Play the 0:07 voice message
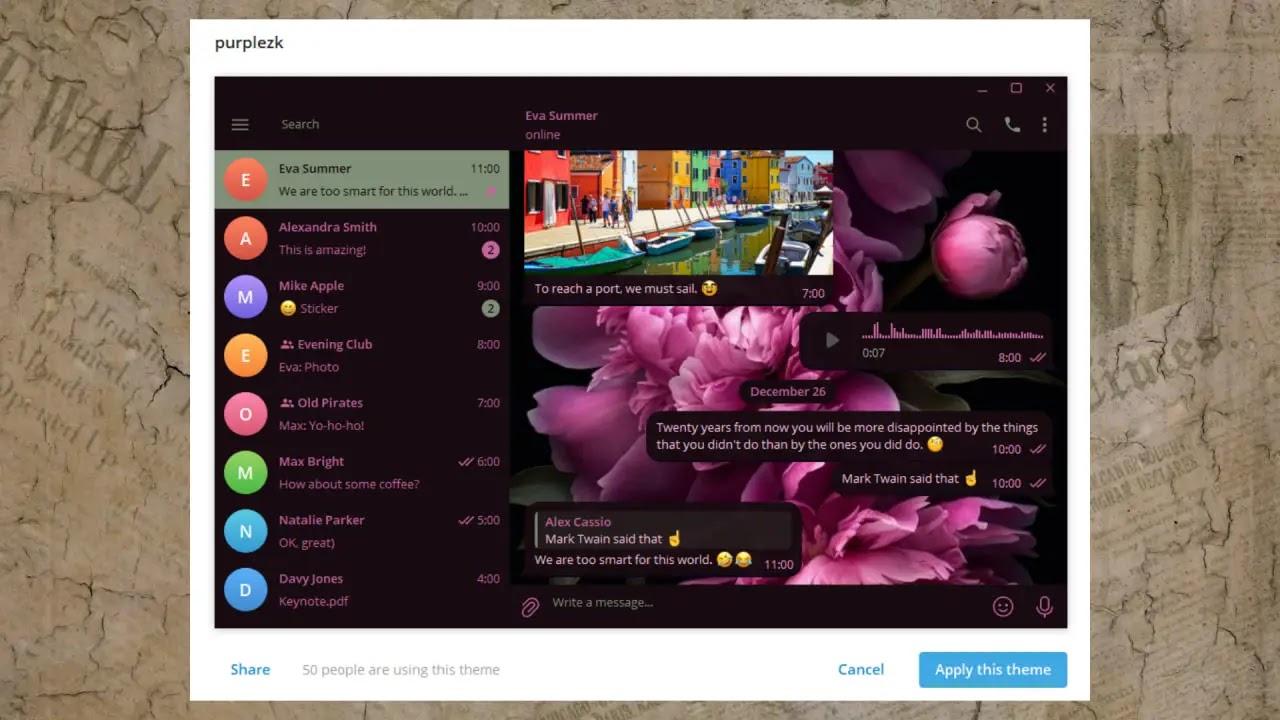This screenshot has height=720, width=1280. tap(832, 340)
